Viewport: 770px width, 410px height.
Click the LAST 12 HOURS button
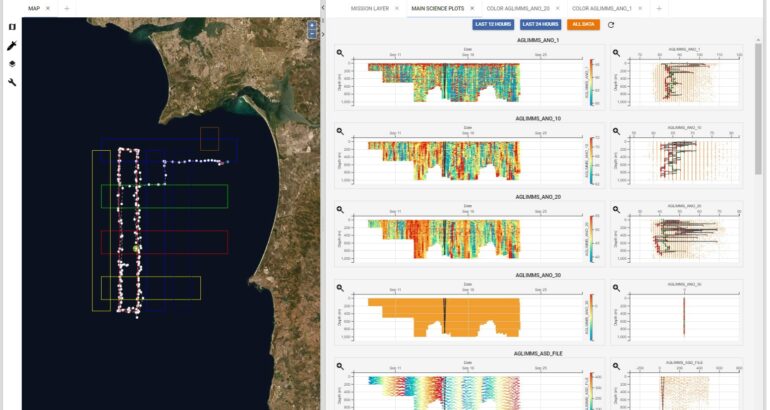click(x=493, y=24)
